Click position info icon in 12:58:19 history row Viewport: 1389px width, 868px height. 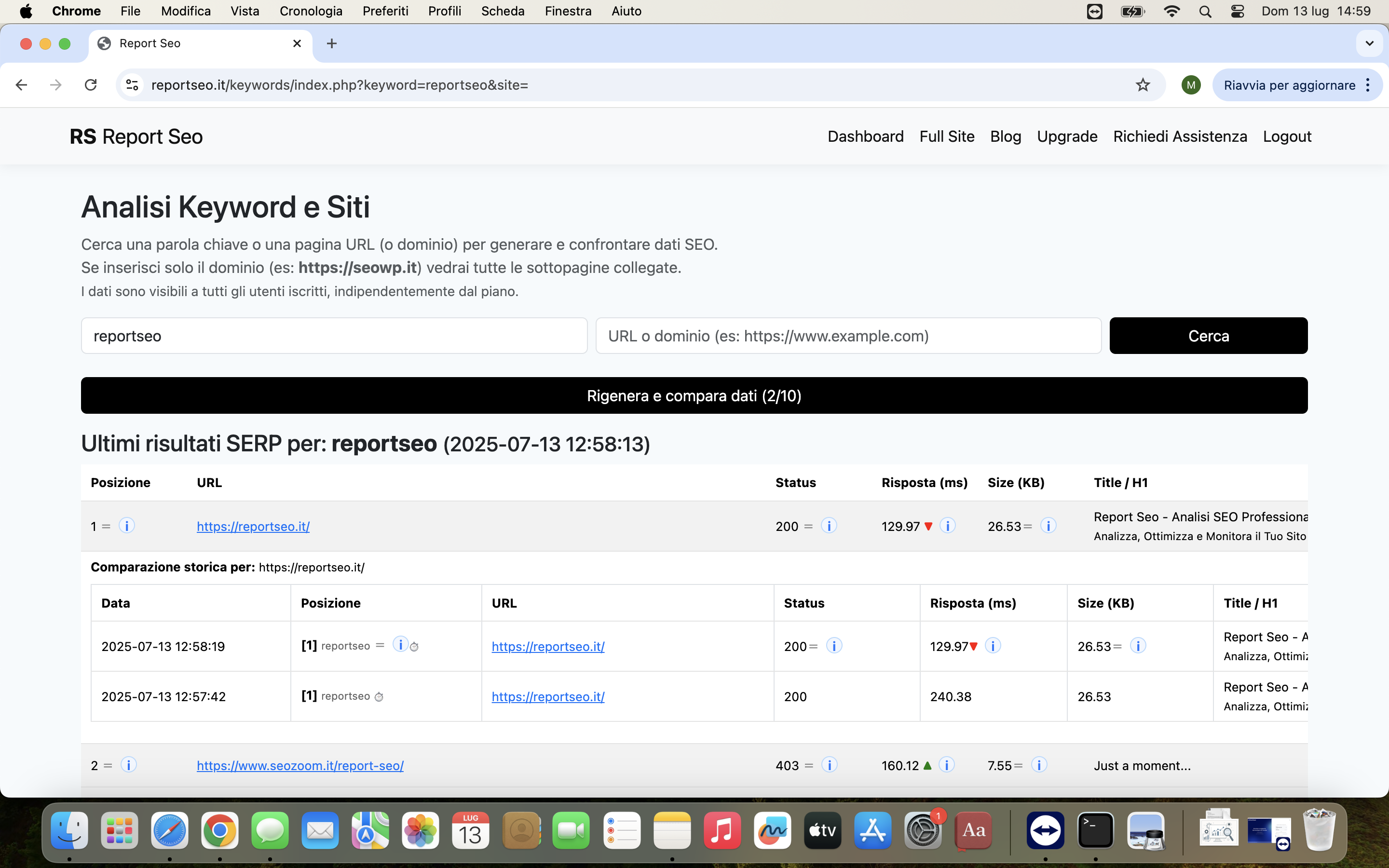coord(400,644)
